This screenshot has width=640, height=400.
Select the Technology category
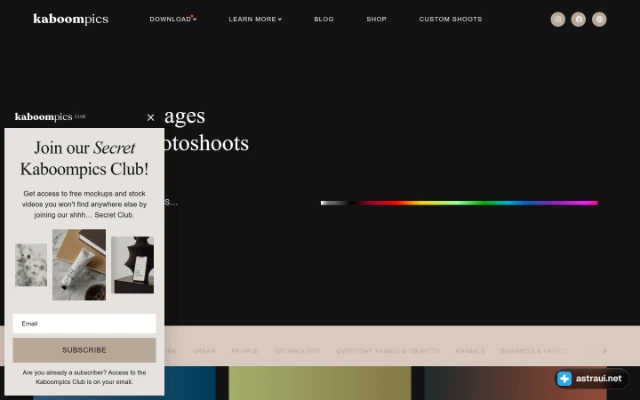click(297, 351)
